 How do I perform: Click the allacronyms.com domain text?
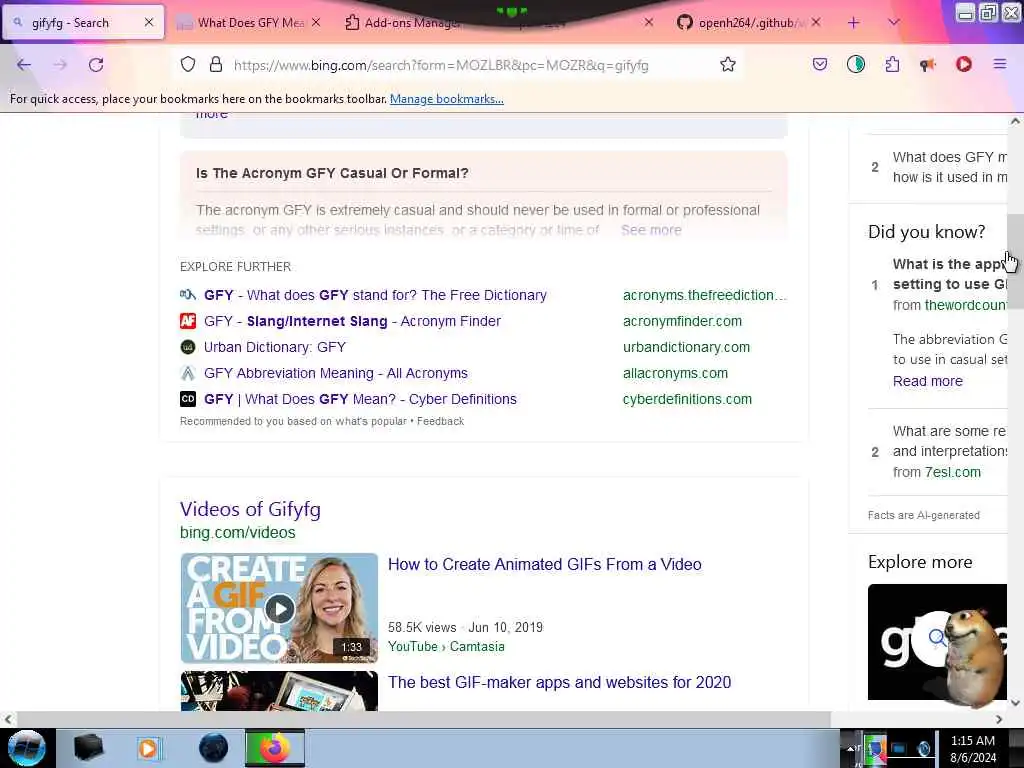pyautogui.click(x=675, y=374)
